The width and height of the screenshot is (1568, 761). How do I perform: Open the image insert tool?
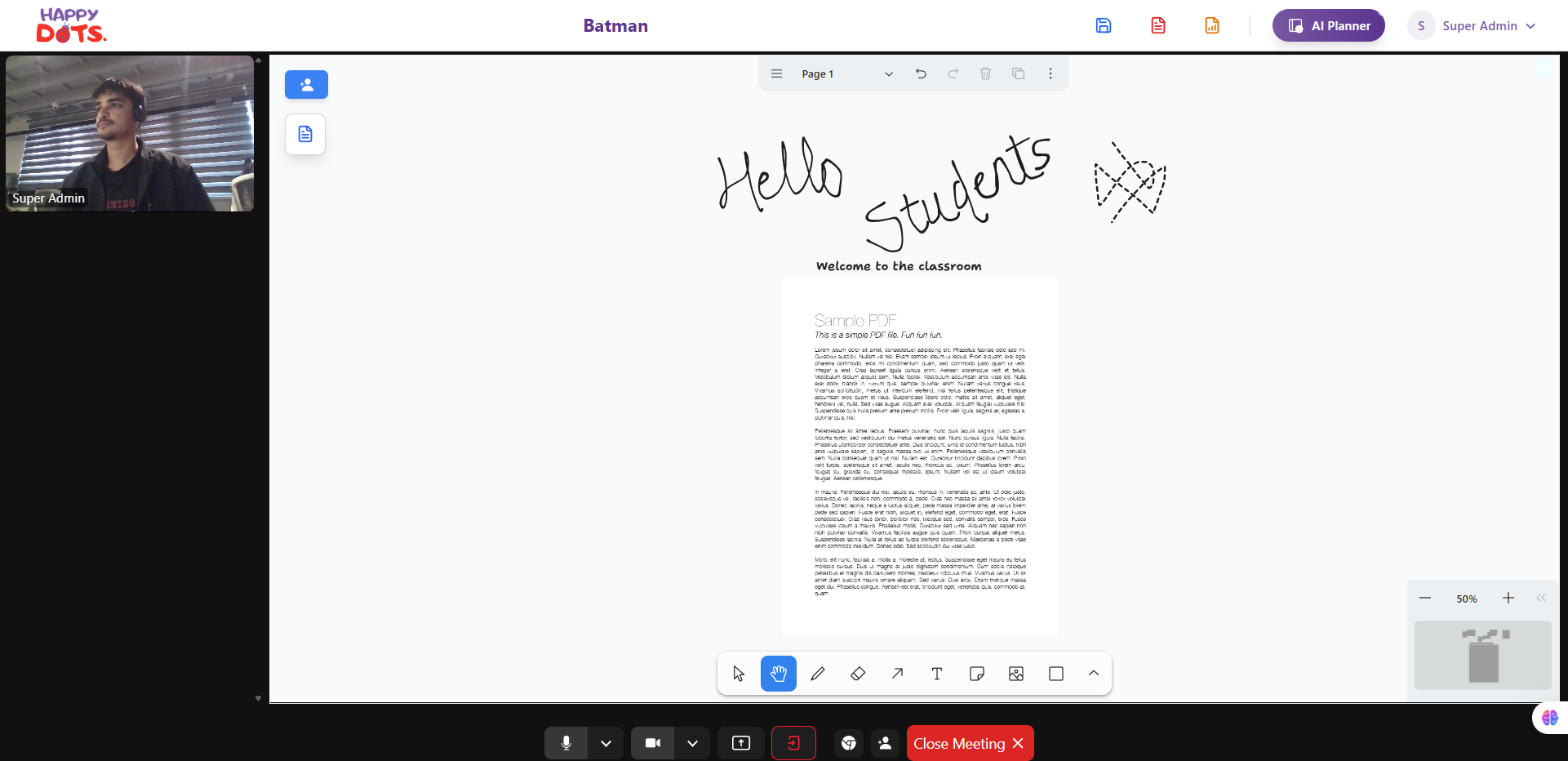1016,674
